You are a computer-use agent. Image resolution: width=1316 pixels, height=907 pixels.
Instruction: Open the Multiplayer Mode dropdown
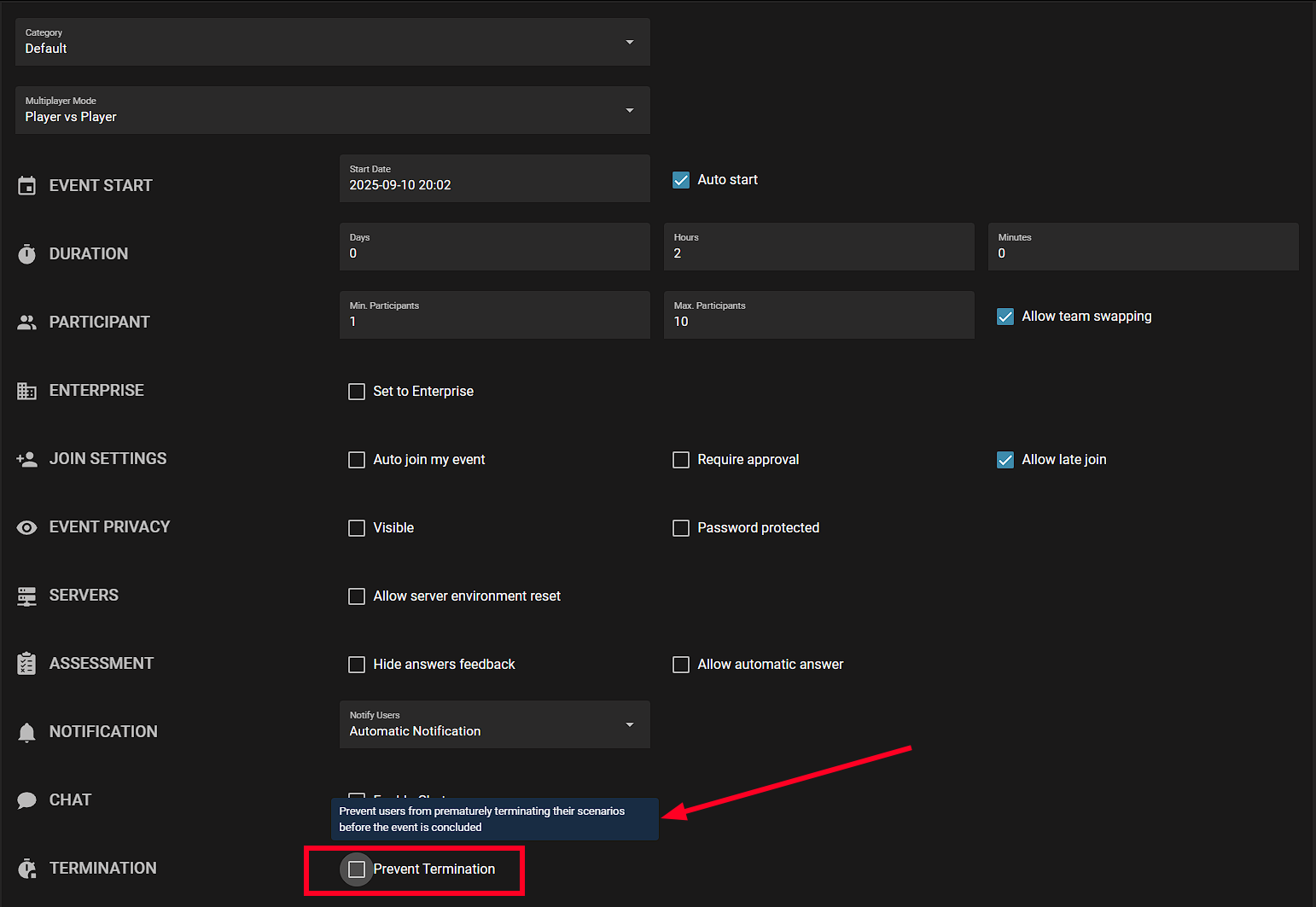[x=333, y=110]
